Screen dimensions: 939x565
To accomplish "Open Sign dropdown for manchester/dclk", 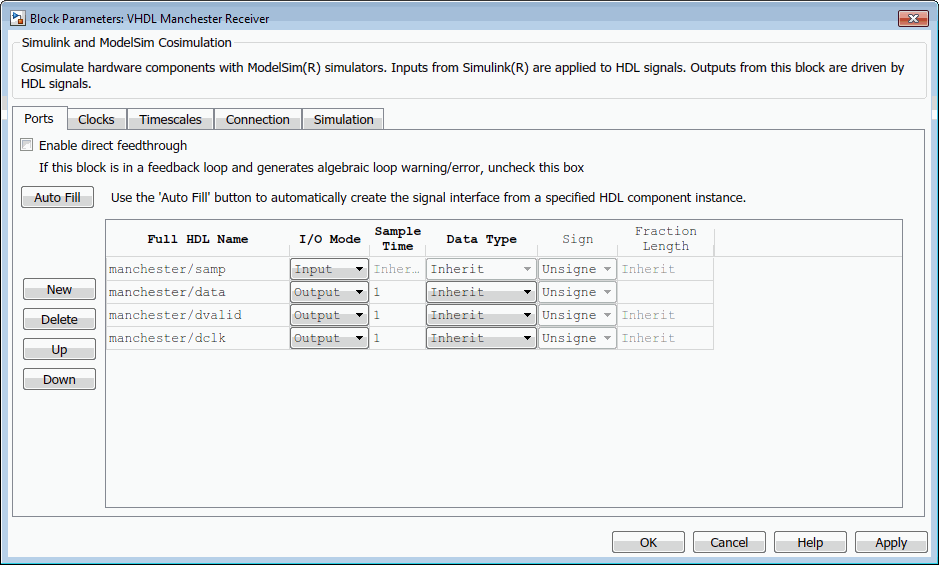I will [x=577, y=338].
